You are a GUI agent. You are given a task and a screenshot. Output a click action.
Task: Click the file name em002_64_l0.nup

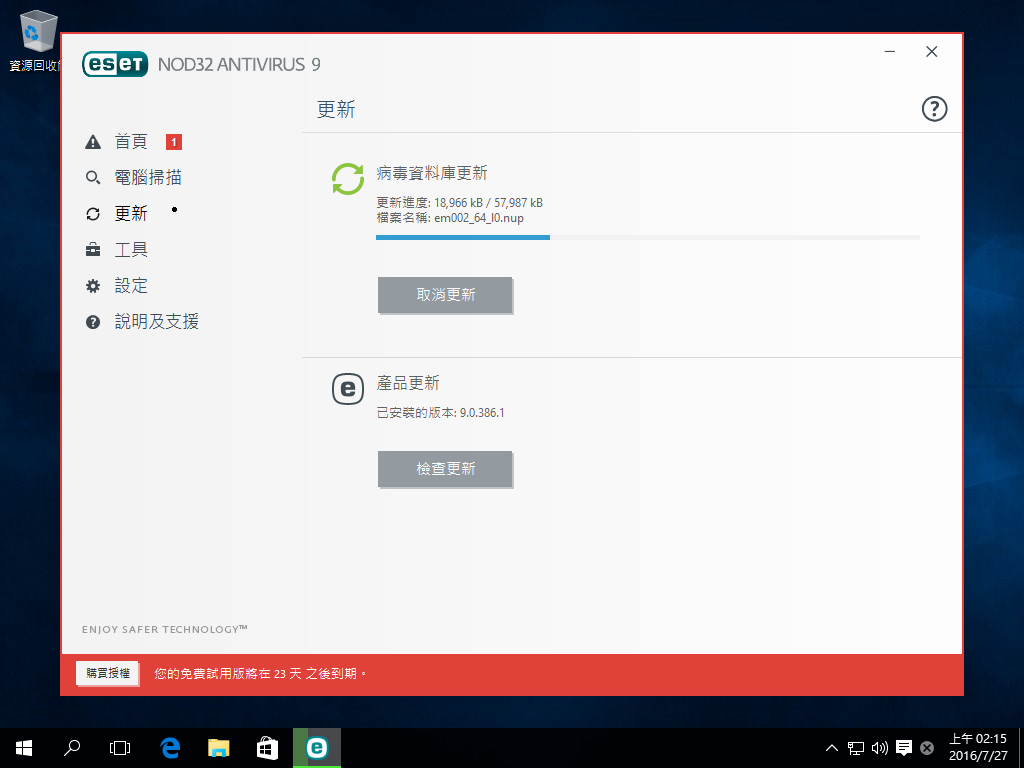(479, 218)
